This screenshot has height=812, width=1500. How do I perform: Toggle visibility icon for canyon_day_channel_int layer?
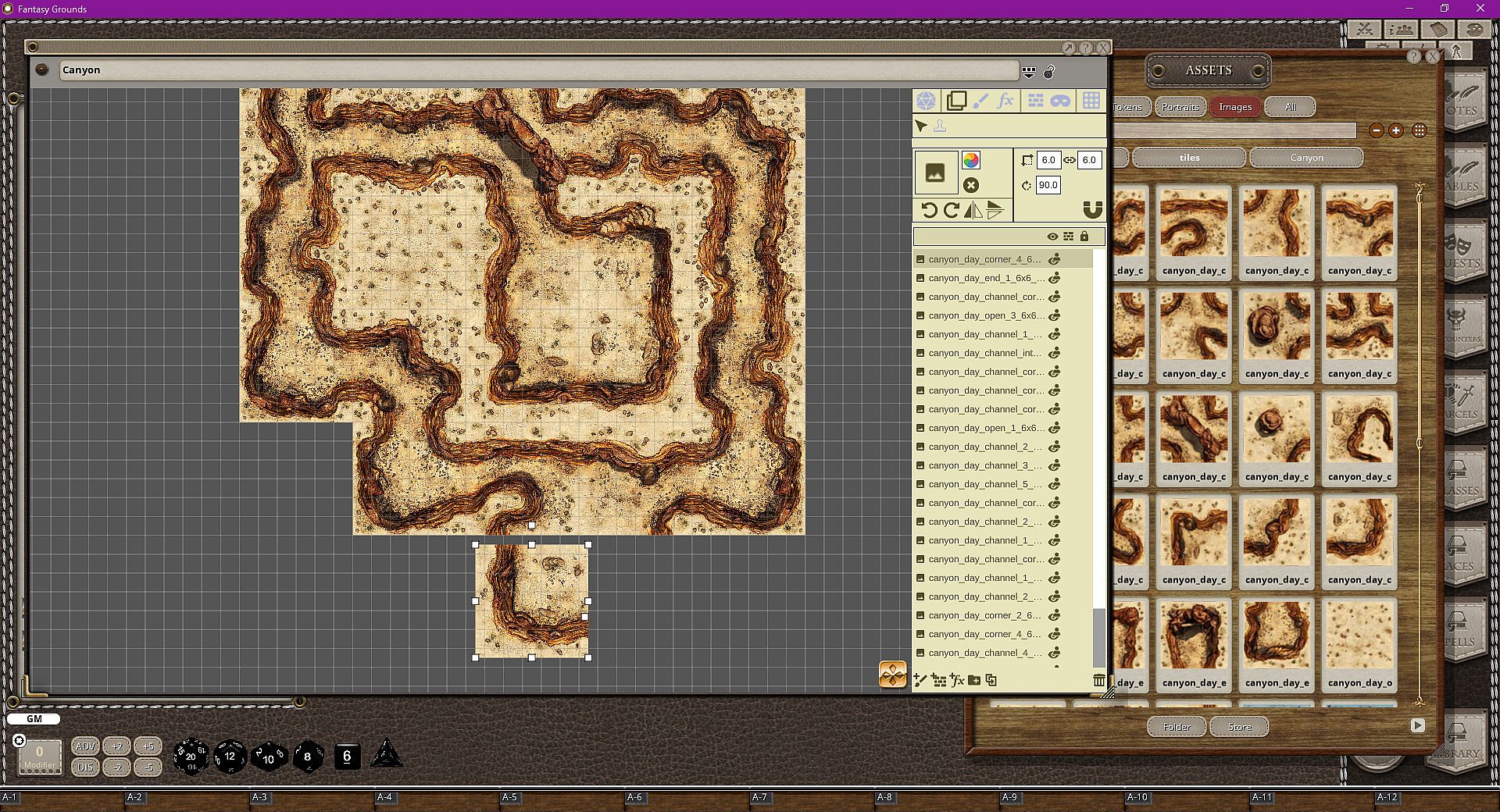(x=1054, y=353)
